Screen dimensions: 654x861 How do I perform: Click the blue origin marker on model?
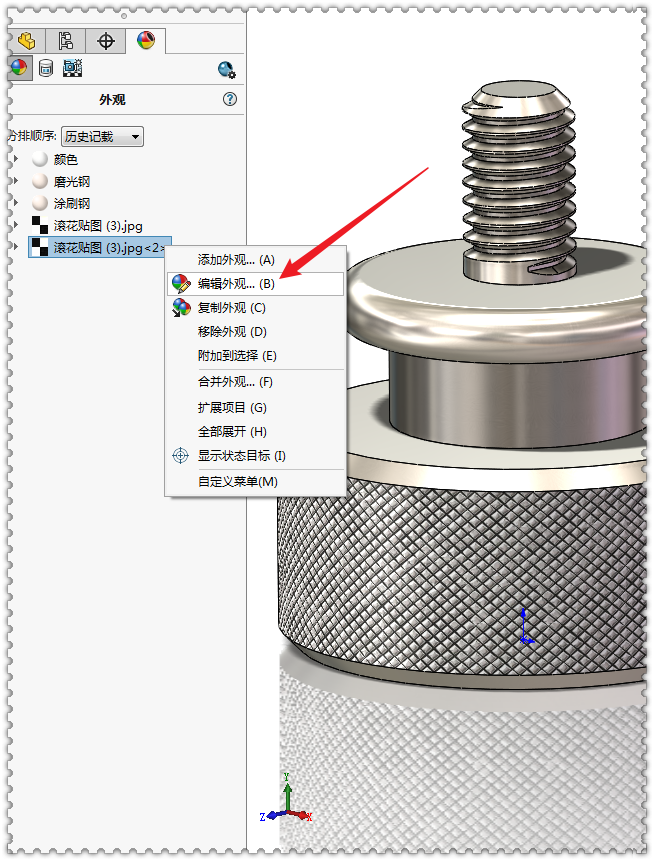[x=525, y=627]
